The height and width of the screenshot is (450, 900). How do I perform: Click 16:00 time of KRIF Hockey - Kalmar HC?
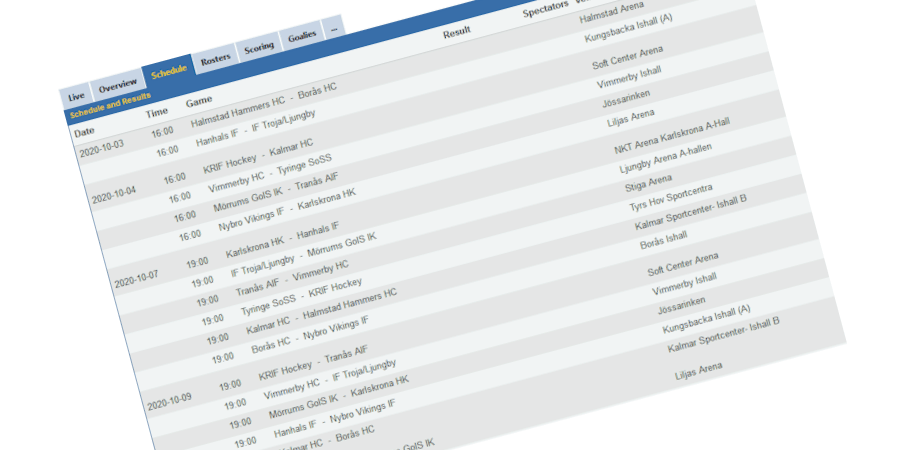coord(174,179)
